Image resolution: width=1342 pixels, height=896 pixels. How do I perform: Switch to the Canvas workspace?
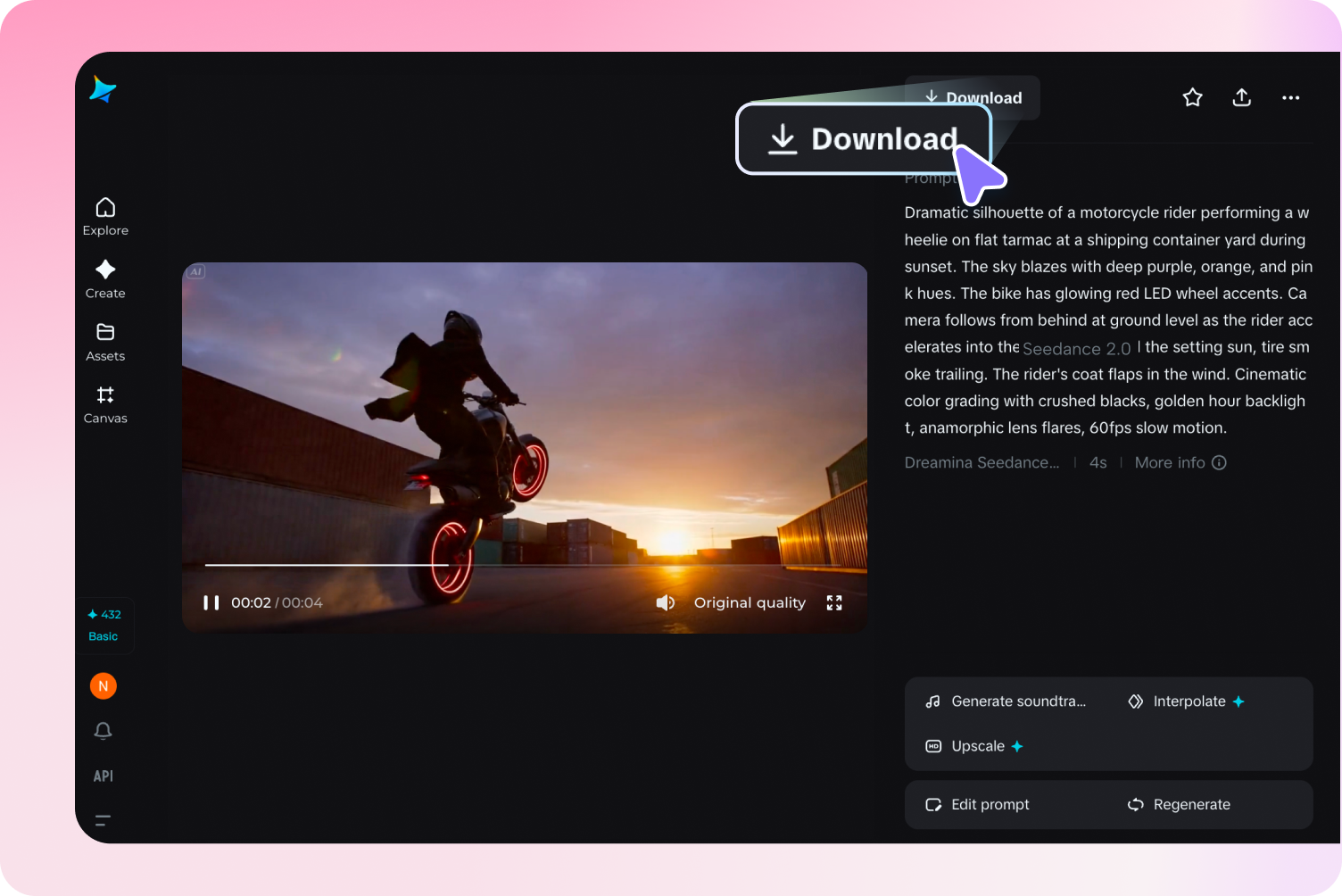pos(105,404)
